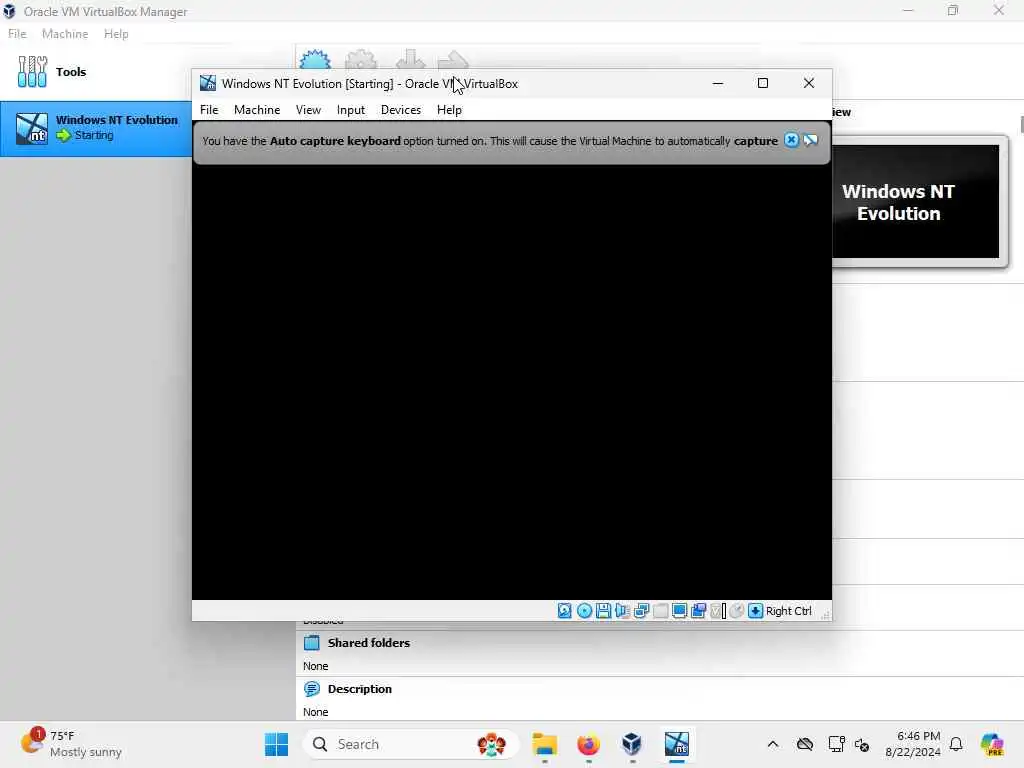Image resolution: width=1024 pixels, height=768 pixels.
Task: Click the audio status indicator icon
Action: [622, 611]
